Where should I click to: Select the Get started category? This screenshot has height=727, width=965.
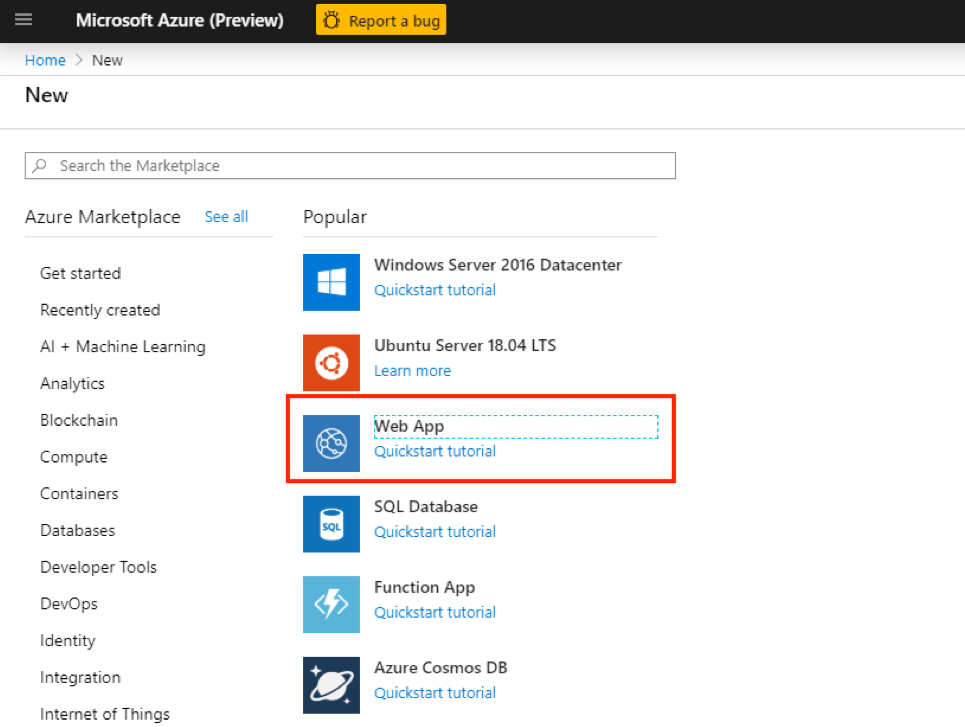coord(80,273)
